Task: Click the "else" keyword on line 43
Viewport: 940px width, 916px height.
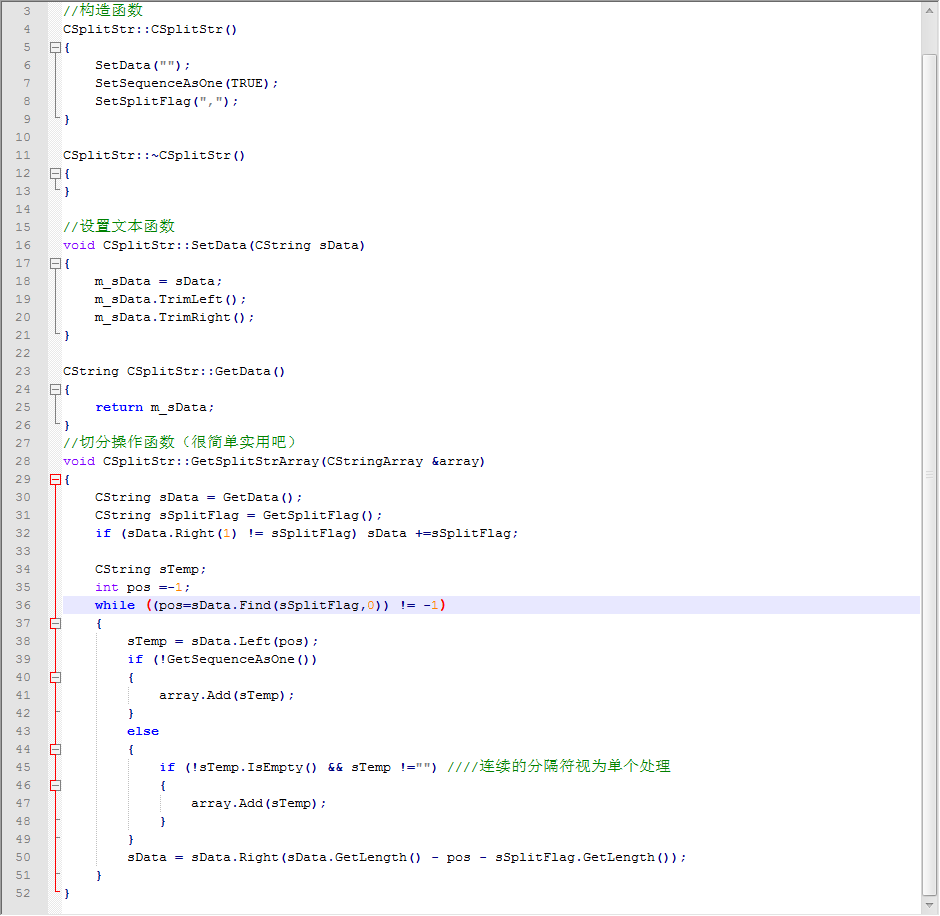Action: click(x=142, y=731)
